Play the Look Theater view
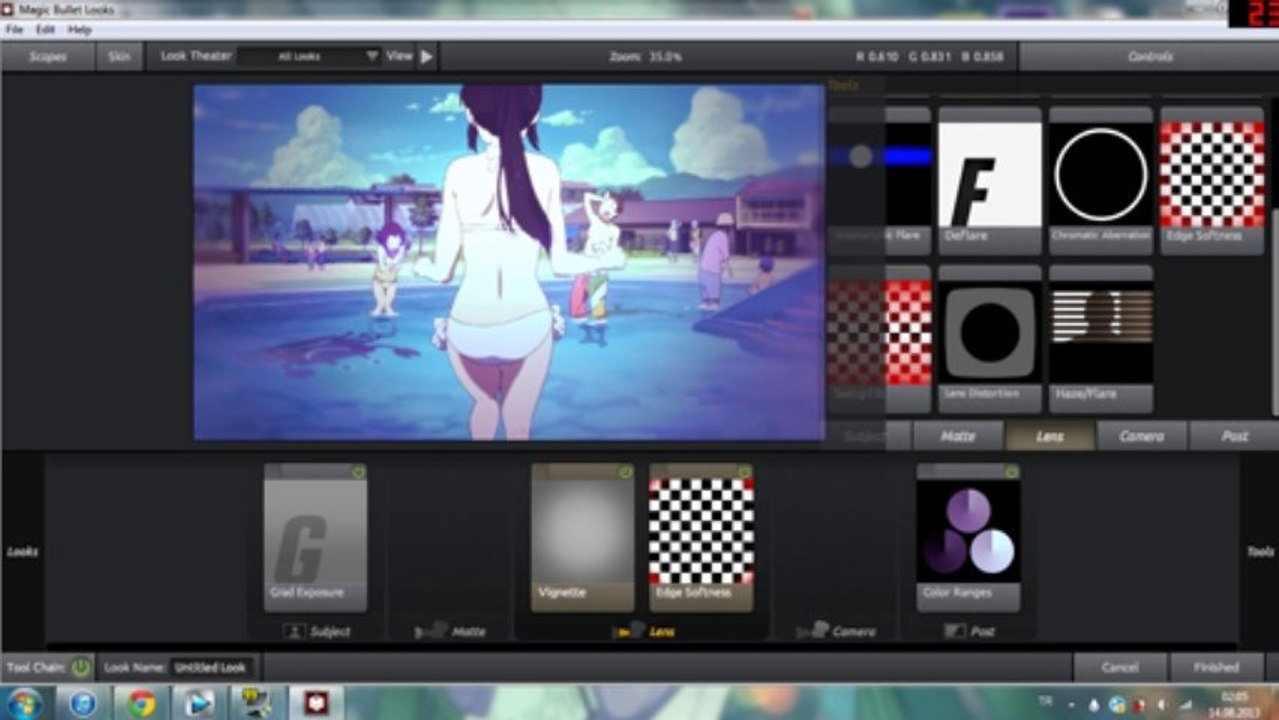1279x720 pixels. click(426, 57)
